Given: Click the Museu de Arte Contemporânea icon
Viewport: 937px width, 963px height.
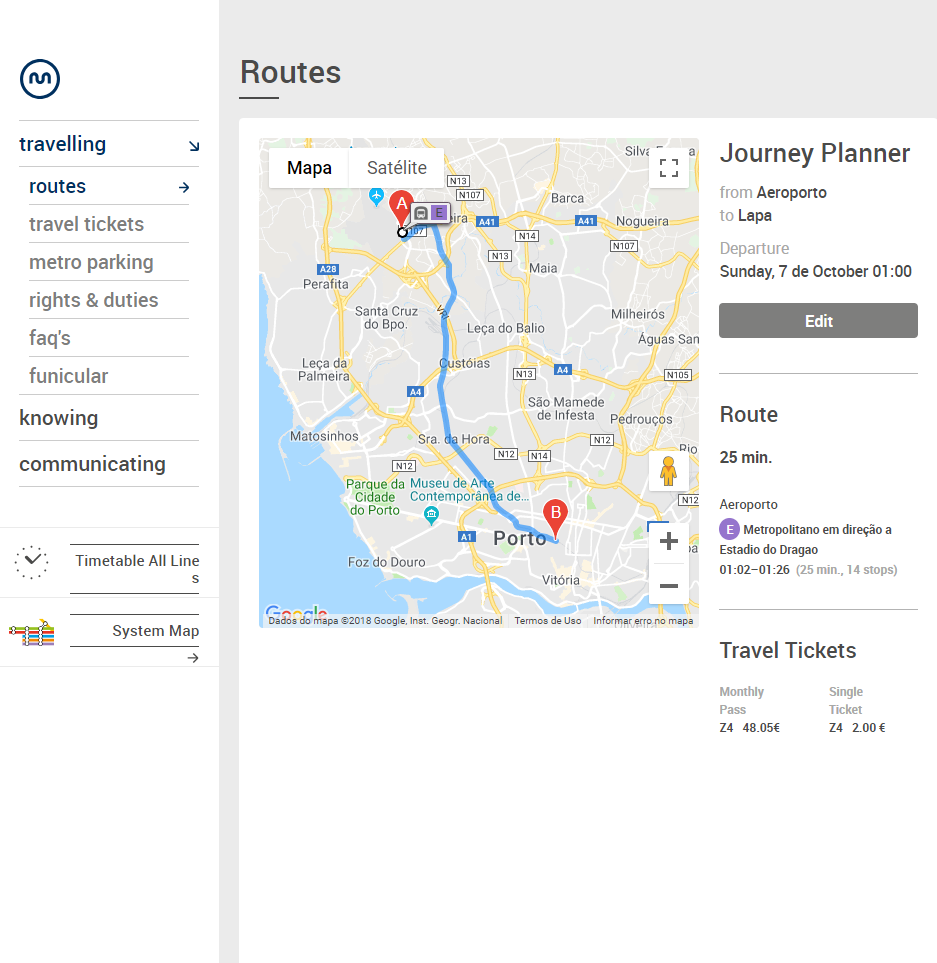Looking at the screenshot, I should tap(432, 516).
